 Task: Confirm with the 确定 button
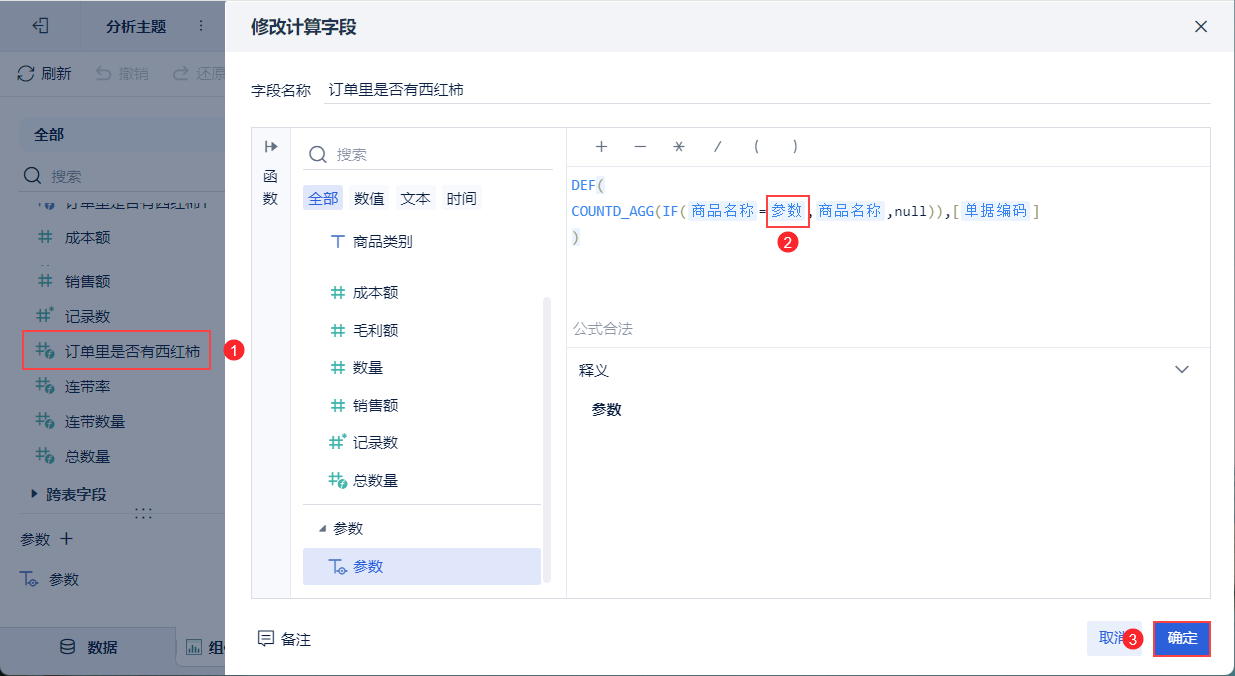coord(1182,638)
